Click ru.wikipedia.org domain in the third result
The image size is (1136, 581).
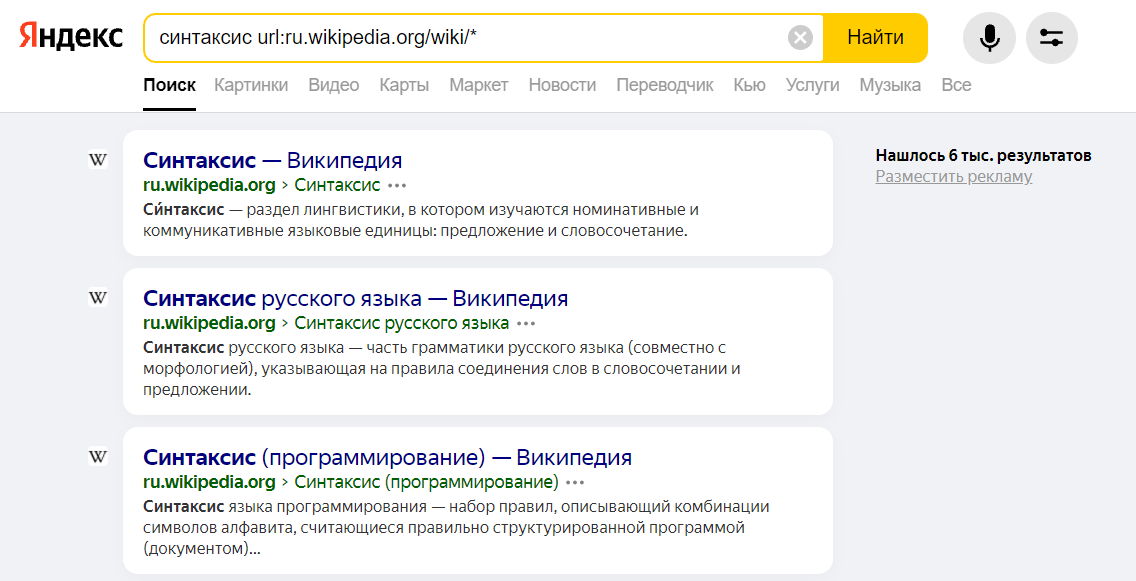[x=209, y=482]
